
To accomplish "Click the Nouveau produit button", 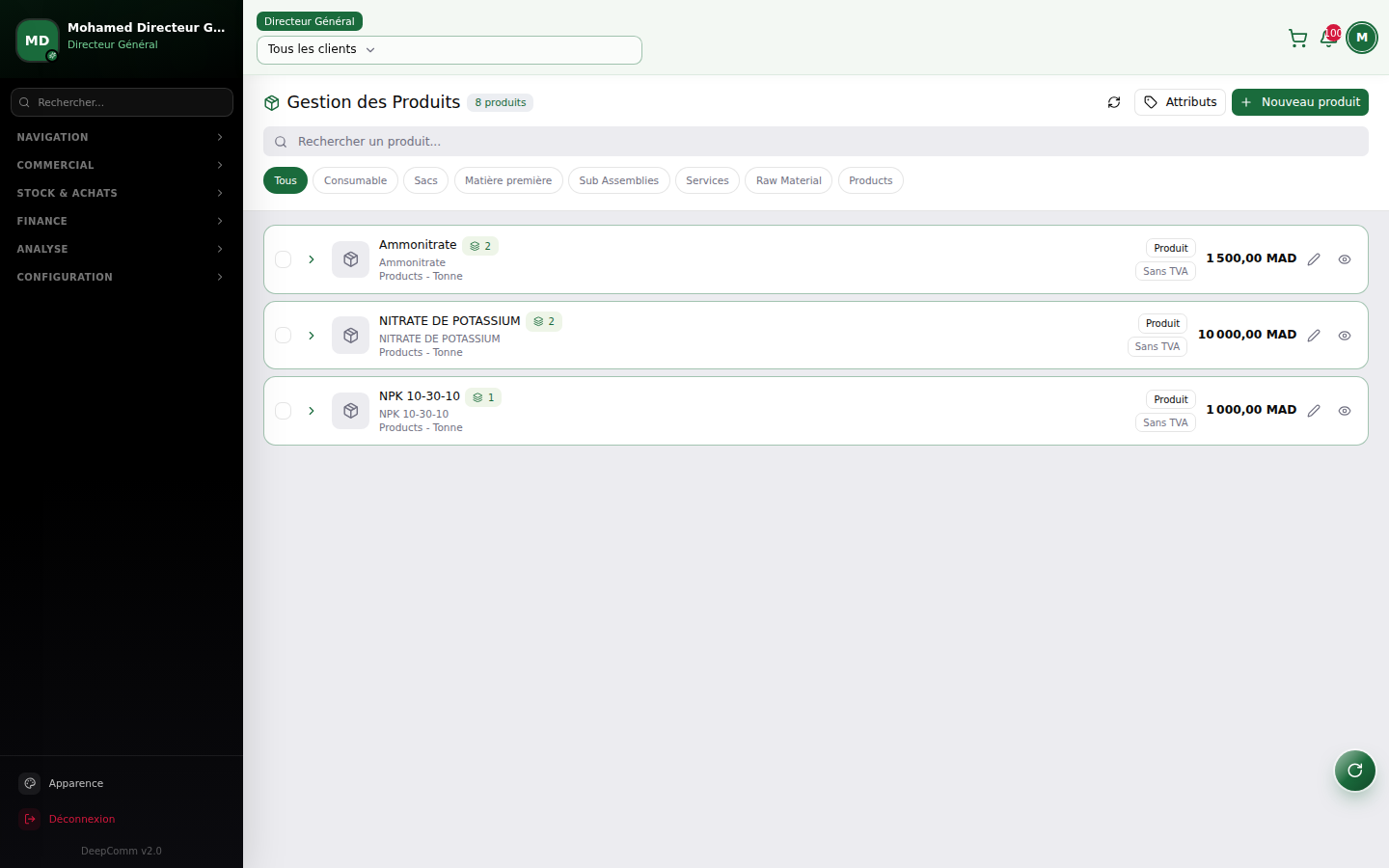I will coord(1300,102).
